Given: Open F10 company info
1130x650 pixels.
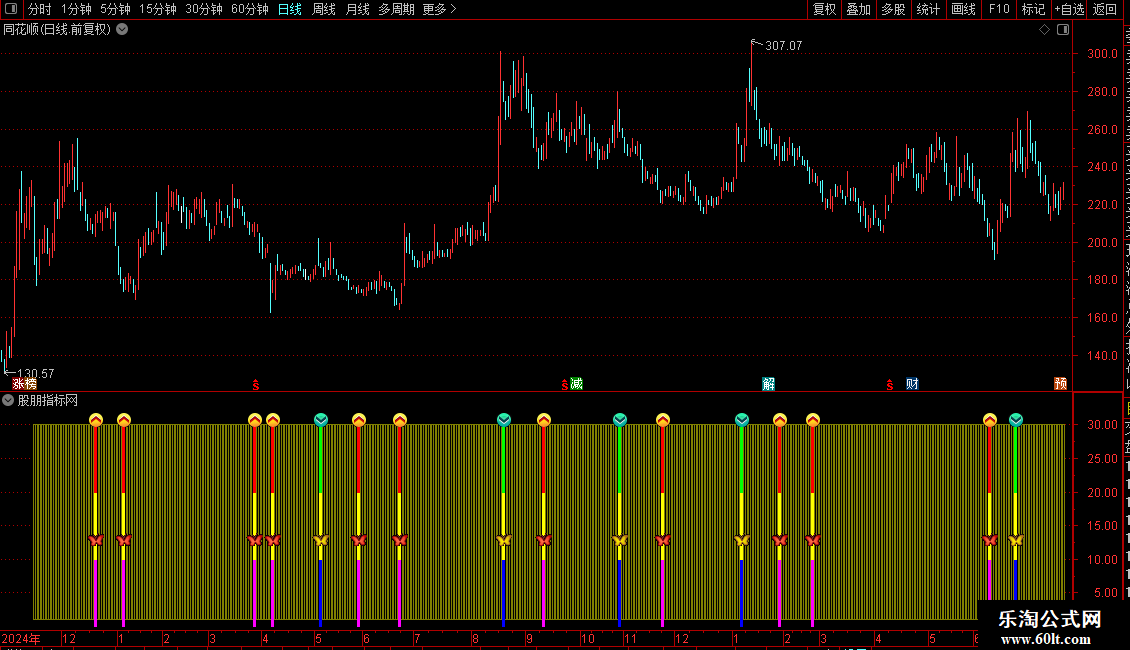Looking at the screenshot, I should [x=999, y=9].
